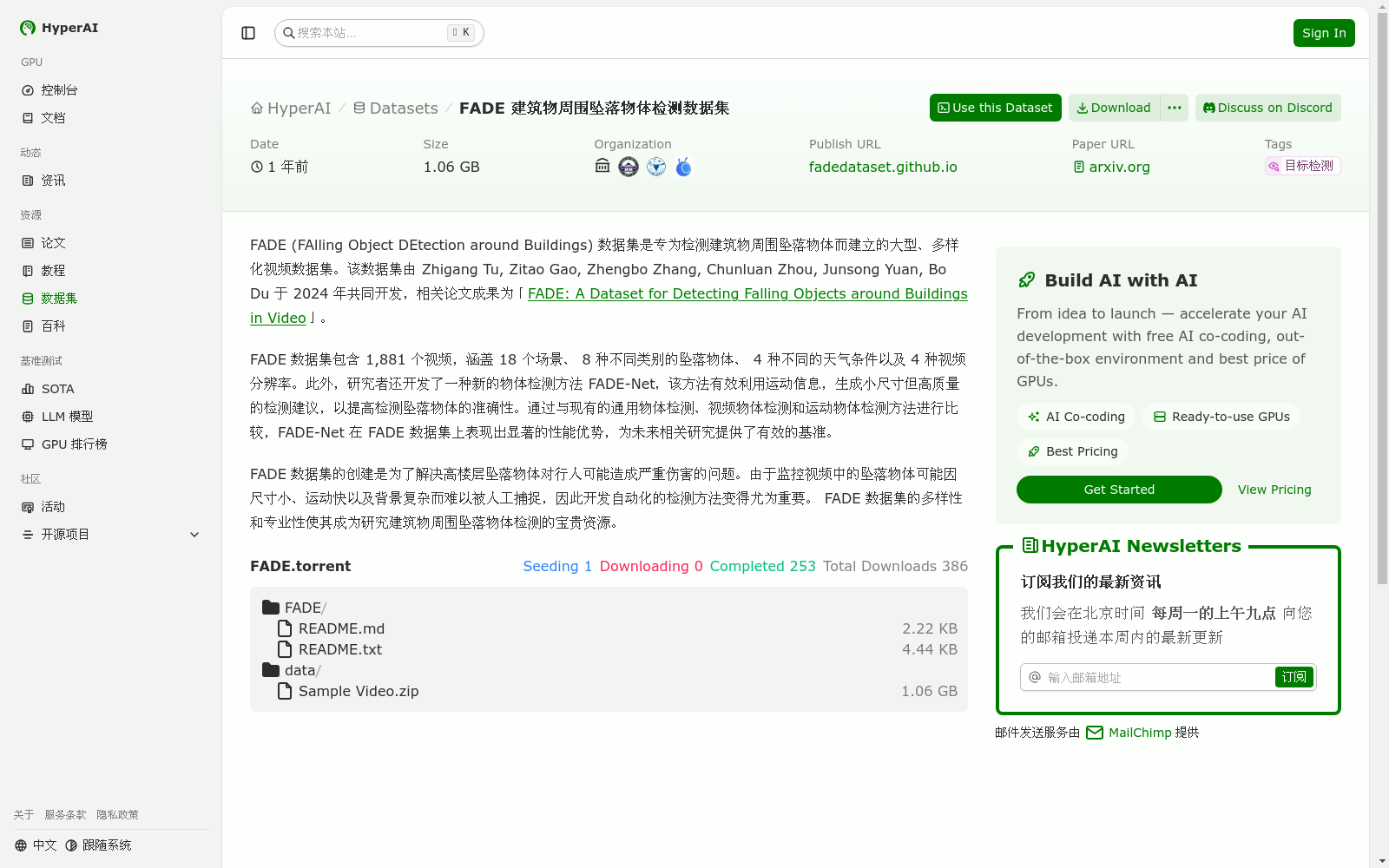Open arxiv.org paper link
The width and height of the screenshot is (1389, 868).
pyautogui.click(x=1111, y=167)
